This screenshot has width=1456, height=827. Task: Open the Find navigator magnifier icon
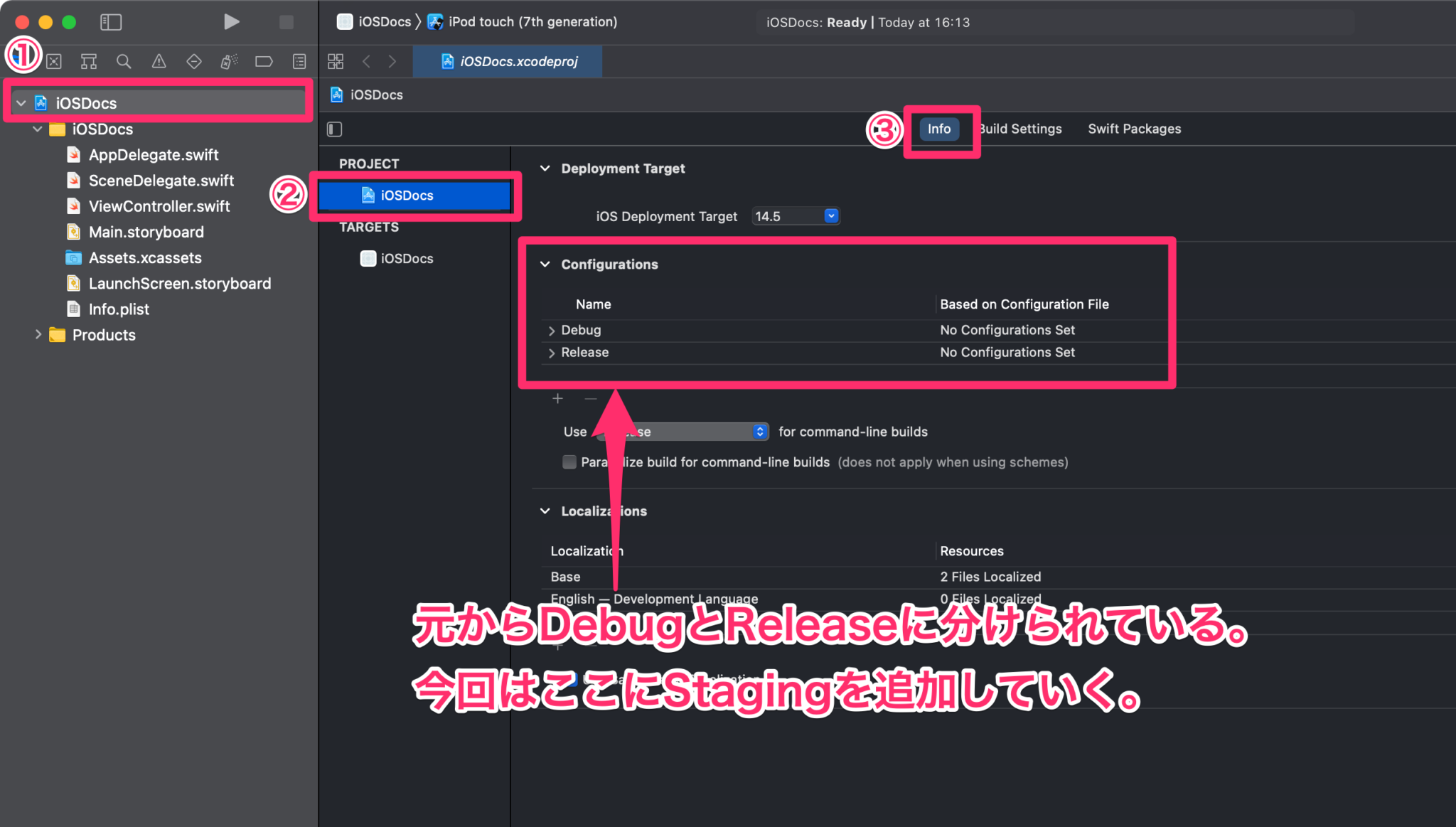[x=124, y=61]
